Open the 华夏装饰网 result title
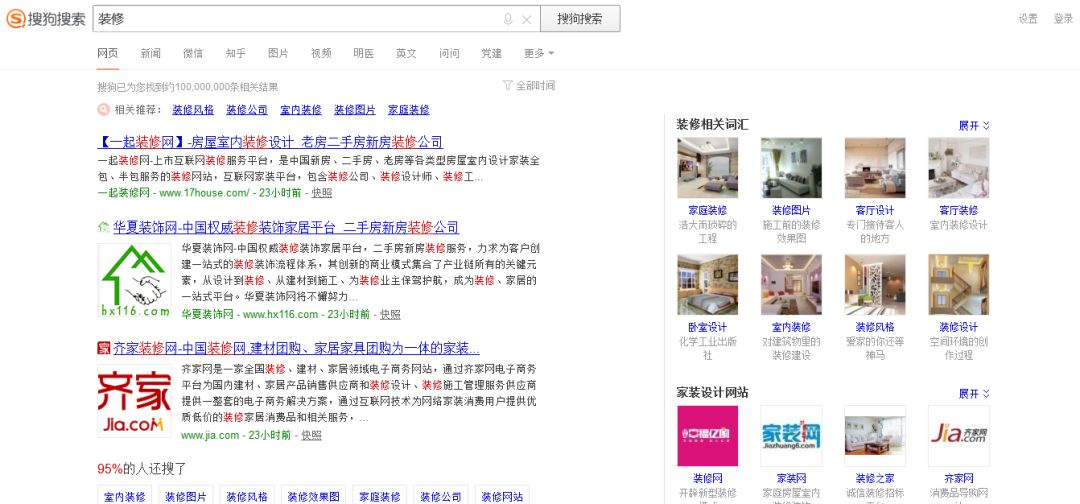This screenshot has height=504, width=1080. point(286,227)
